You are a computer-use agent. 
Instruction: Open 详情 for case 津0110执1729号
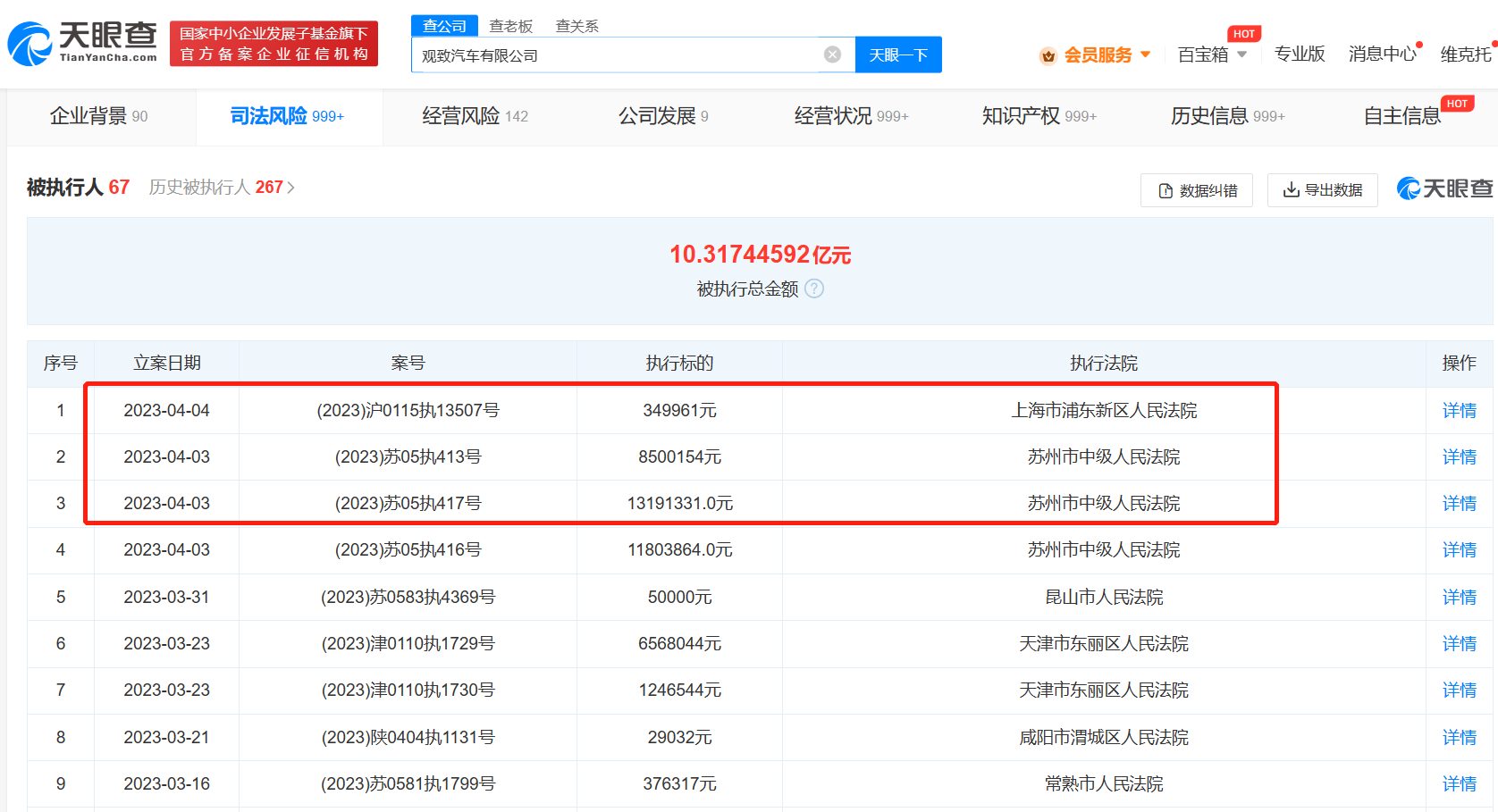pyautogui.click(x=1459, y=643)
